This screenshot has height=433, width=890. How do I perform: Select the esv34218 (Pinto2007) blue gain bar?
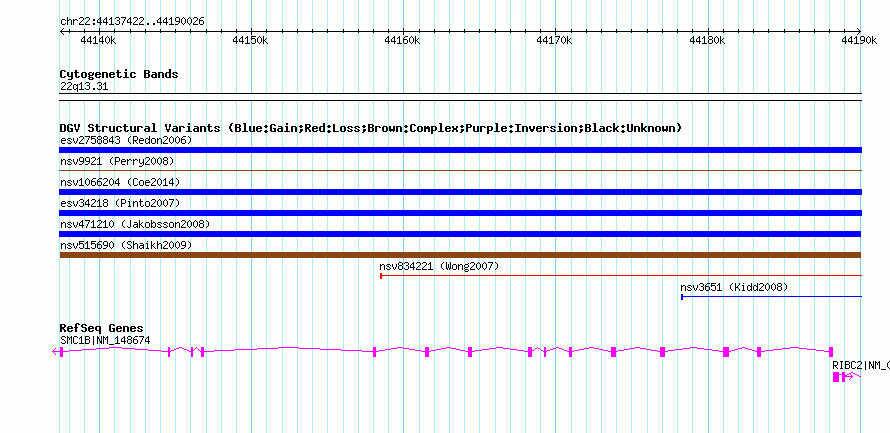460,213
